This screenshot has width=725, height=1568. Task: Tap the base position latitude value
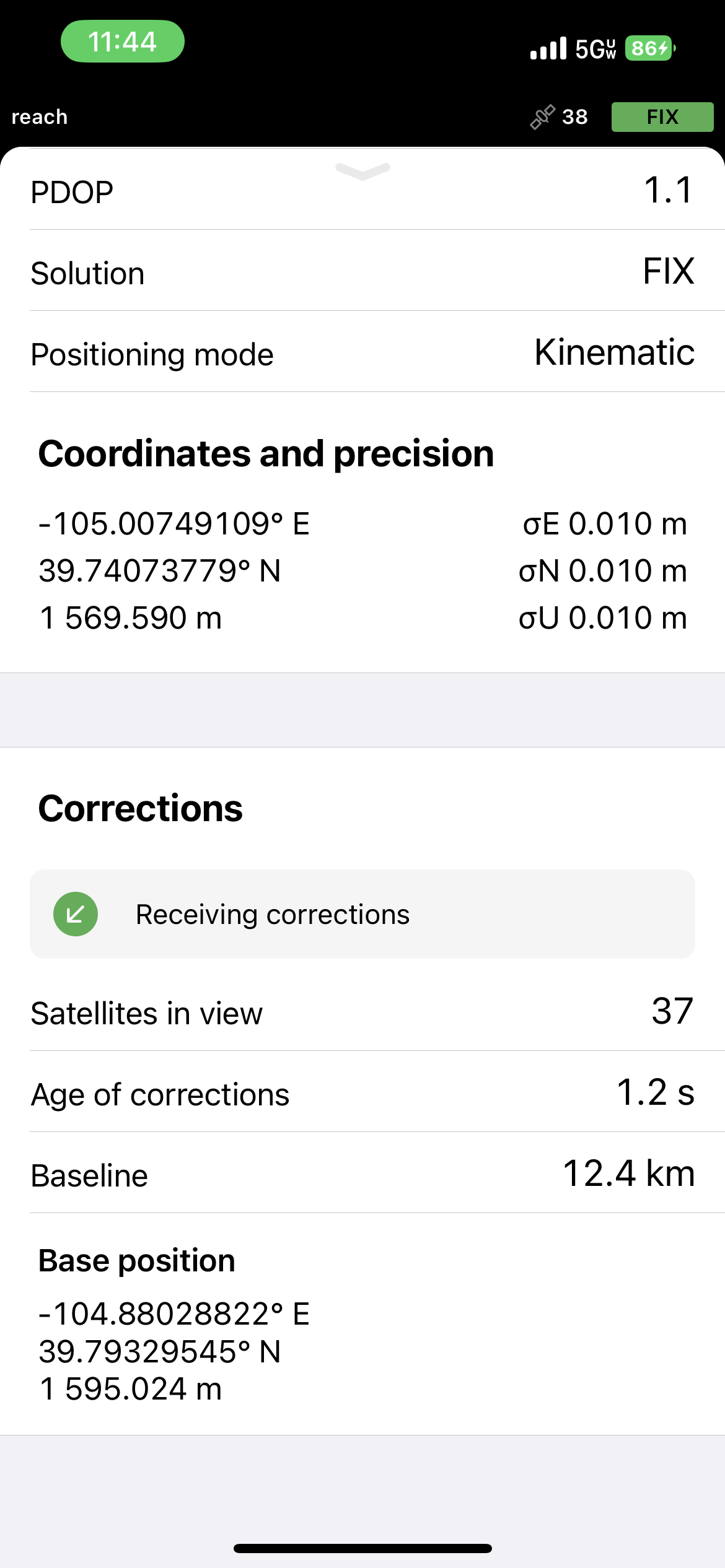click(x=160, y=1351)
